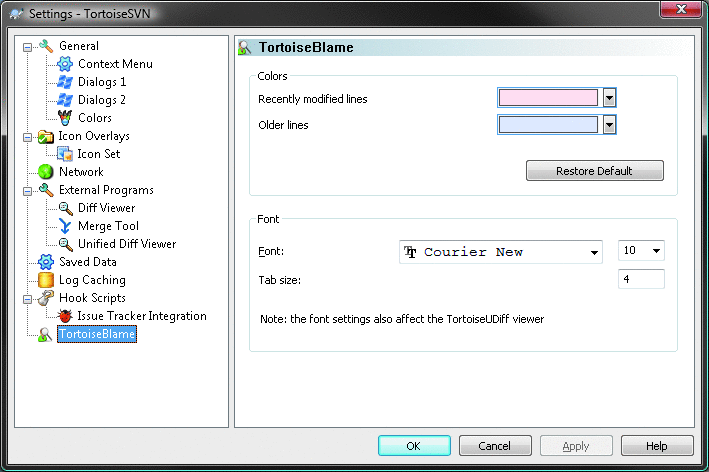Image resolution: width=709 pixels, height=472 pixels.
Task: Open the Older lines color dropdown arrow
Action: tap(610, 125)
